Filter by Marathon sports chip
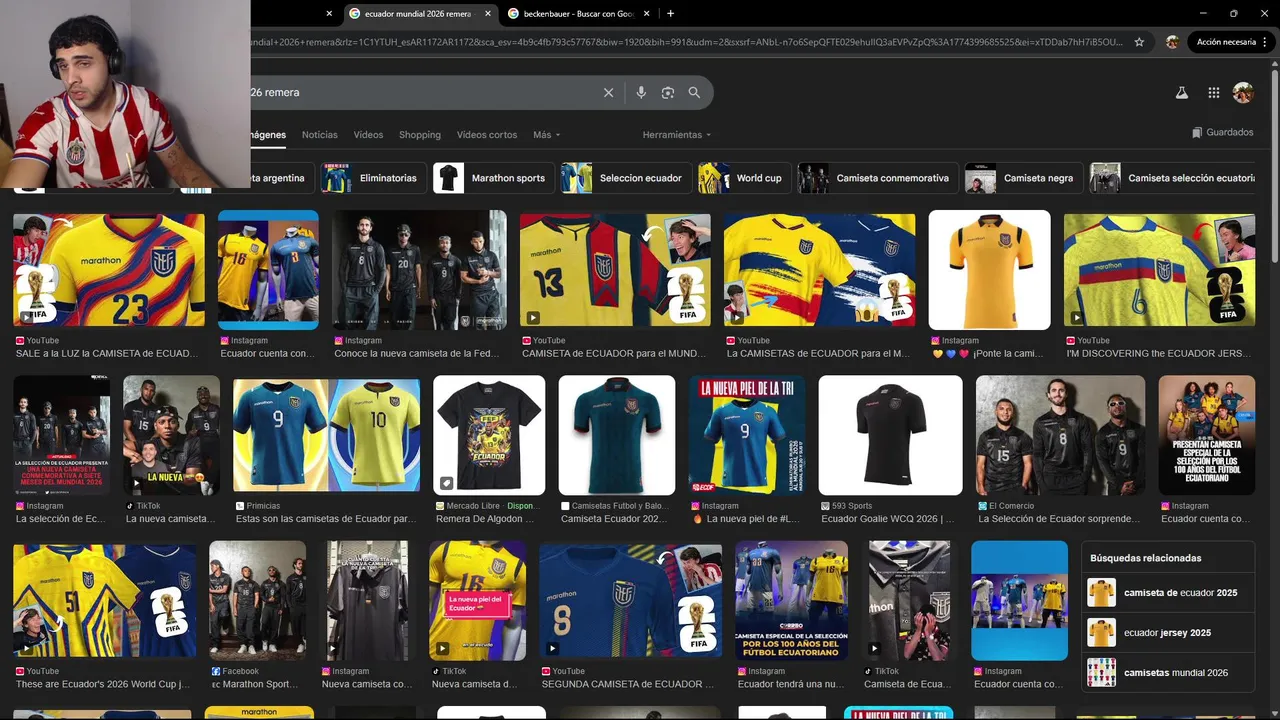Viewport: 1280px width, 720px height. (x=494, y=178)
